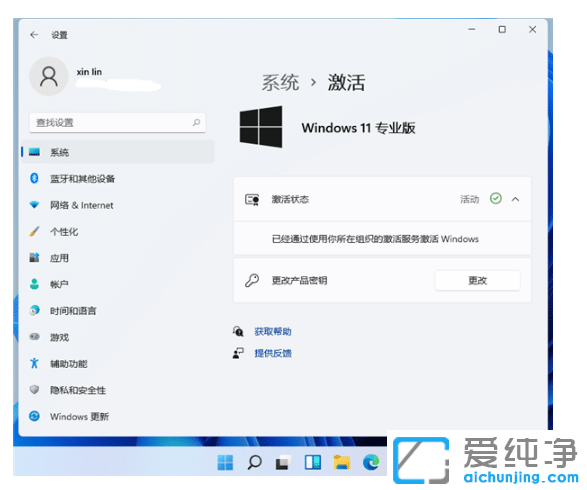Open Widgets from the taskbar
Viewport: 587px width, 490px height.
(x=313, y=463)
